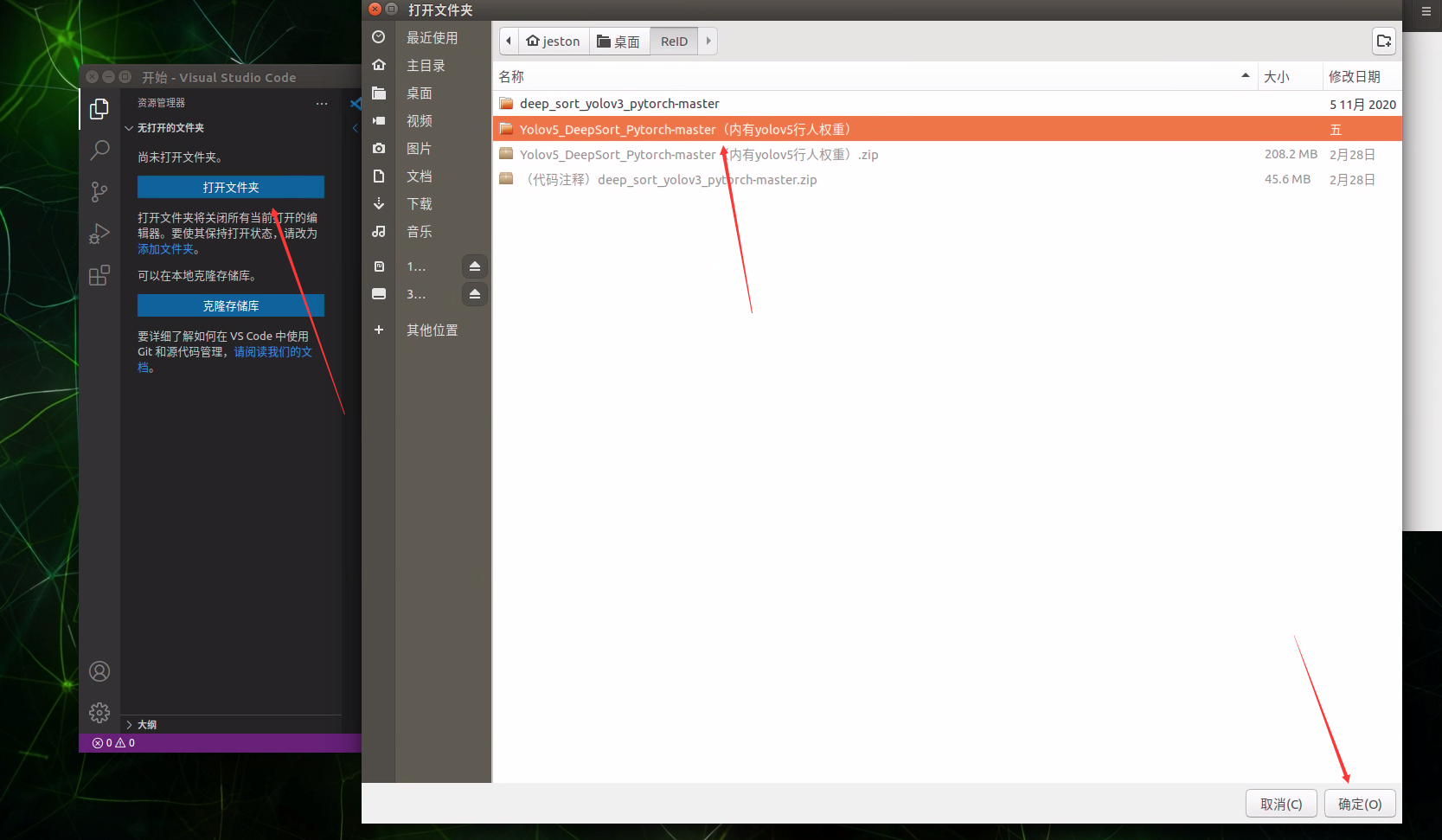This screenshot has height=840, width=1442.
Task: Click the 取消(C) button
Action: click(x=1281, y=804)
